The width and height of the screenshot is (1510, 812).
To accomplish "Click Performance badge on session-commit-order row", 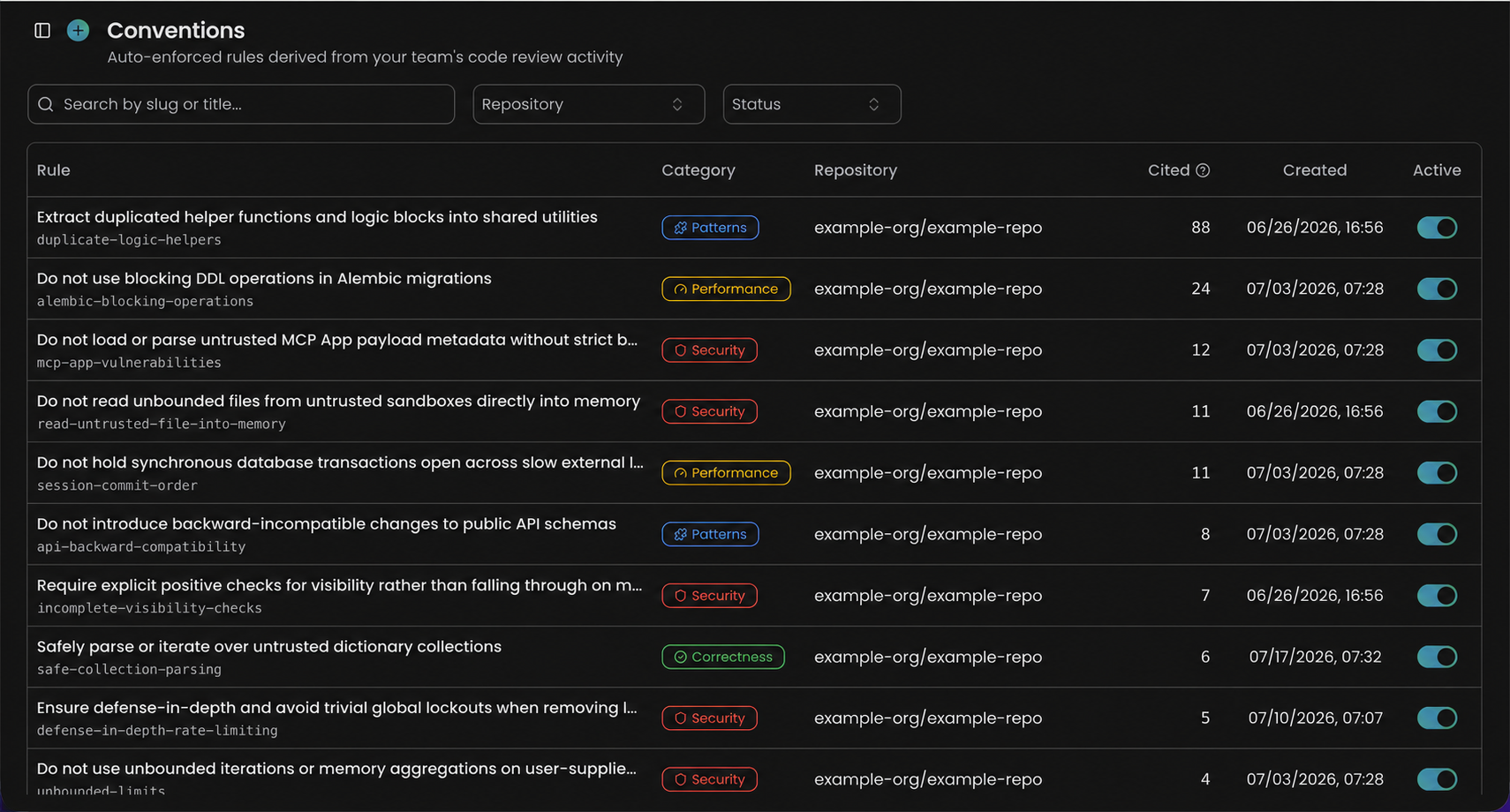I will [726, 473].
